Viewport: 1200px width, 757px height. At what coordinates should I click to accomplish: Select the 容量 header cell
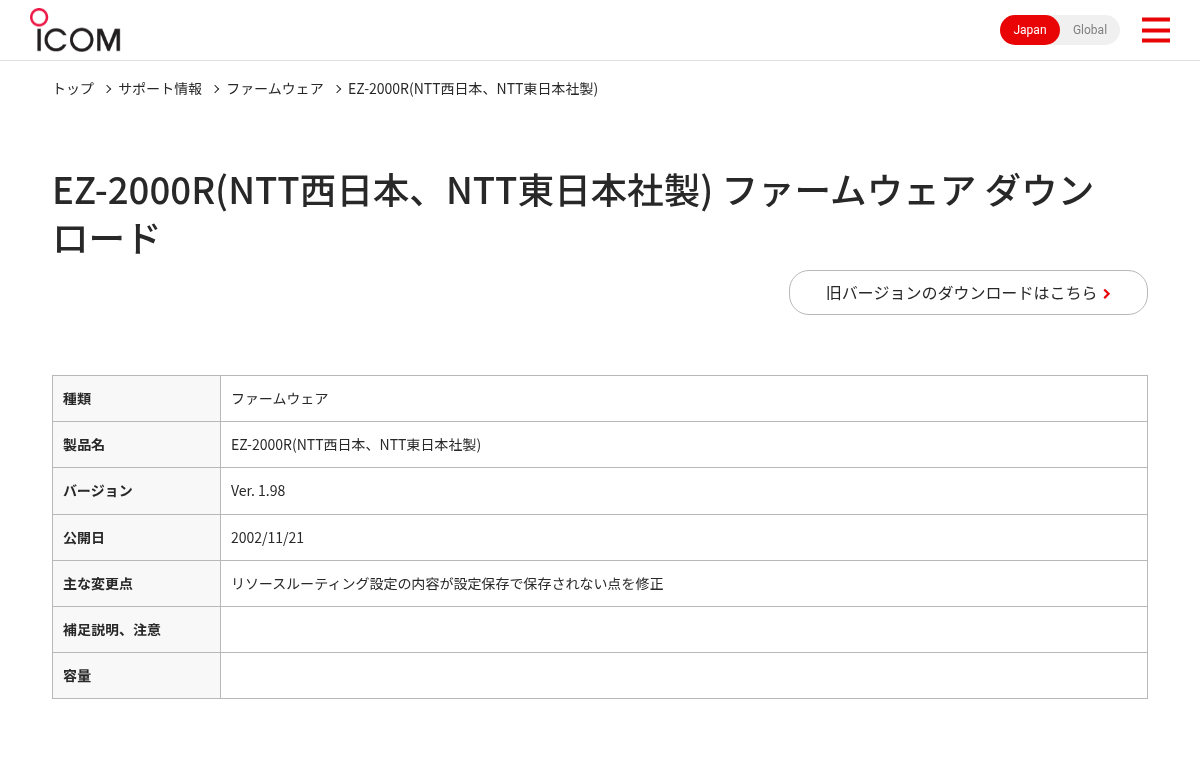[x=136, y=675]
